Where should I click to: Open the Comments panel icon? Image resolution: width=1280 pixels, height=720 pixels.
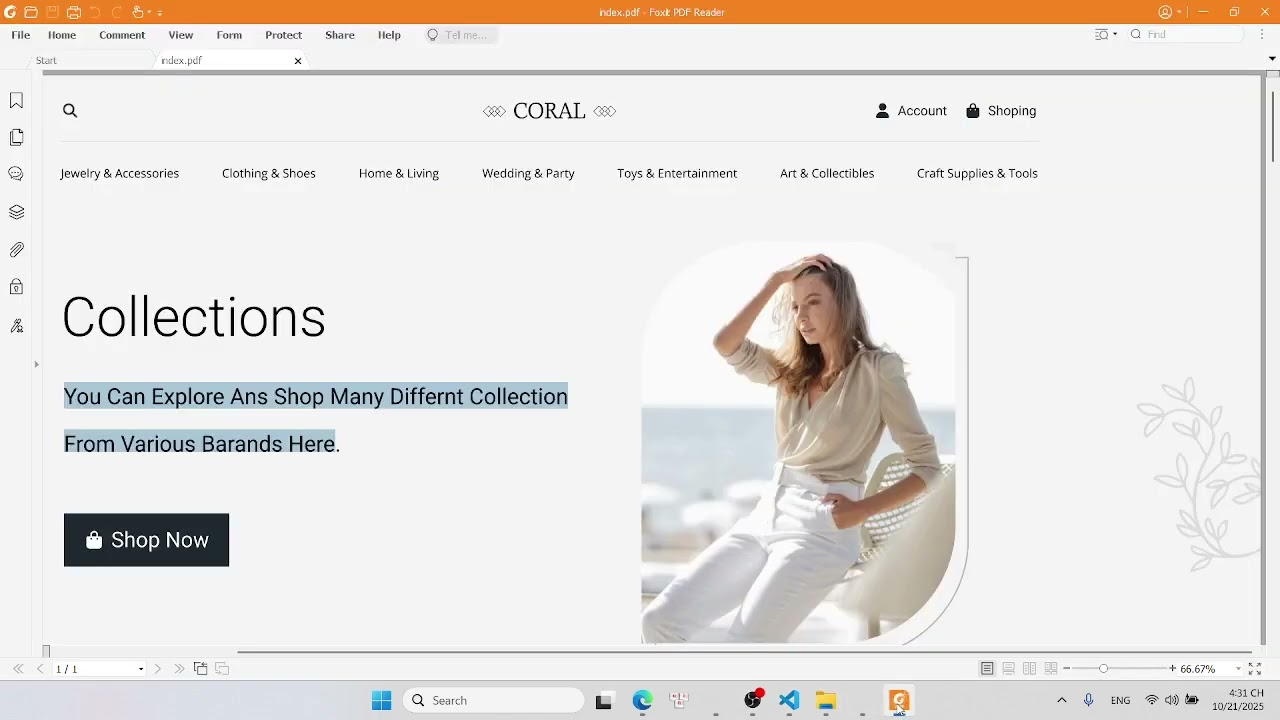[16, 174]
